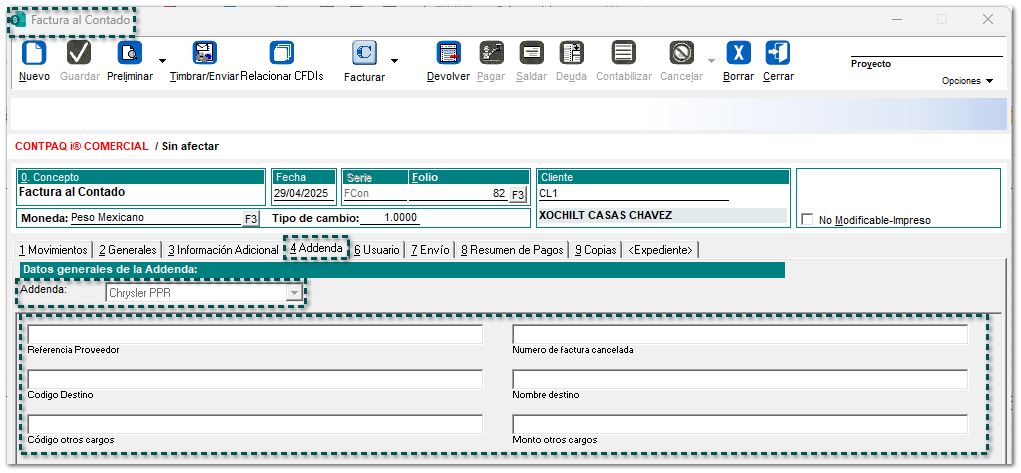
Task: Switch to the 1 Movimientos tab
Action: point(53,250)
